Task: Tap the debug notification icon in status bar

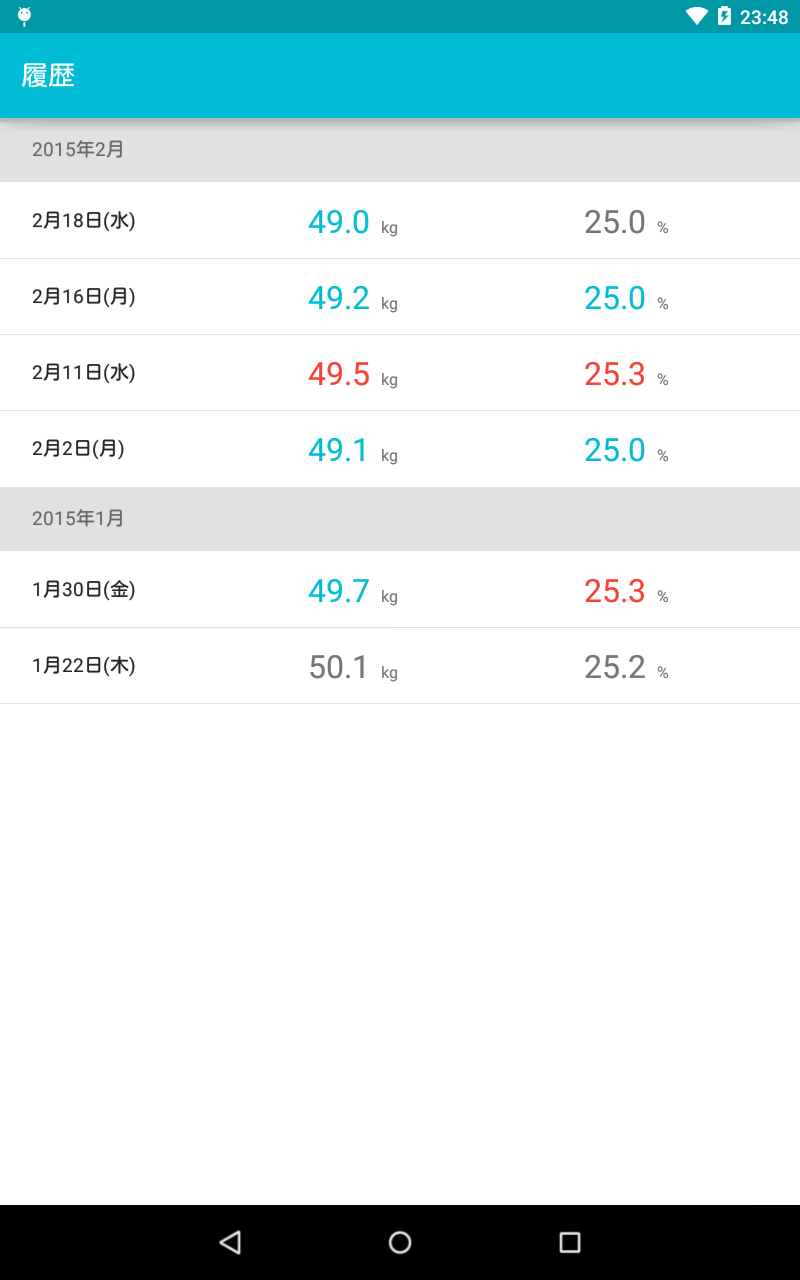Action: pos(24,16)
